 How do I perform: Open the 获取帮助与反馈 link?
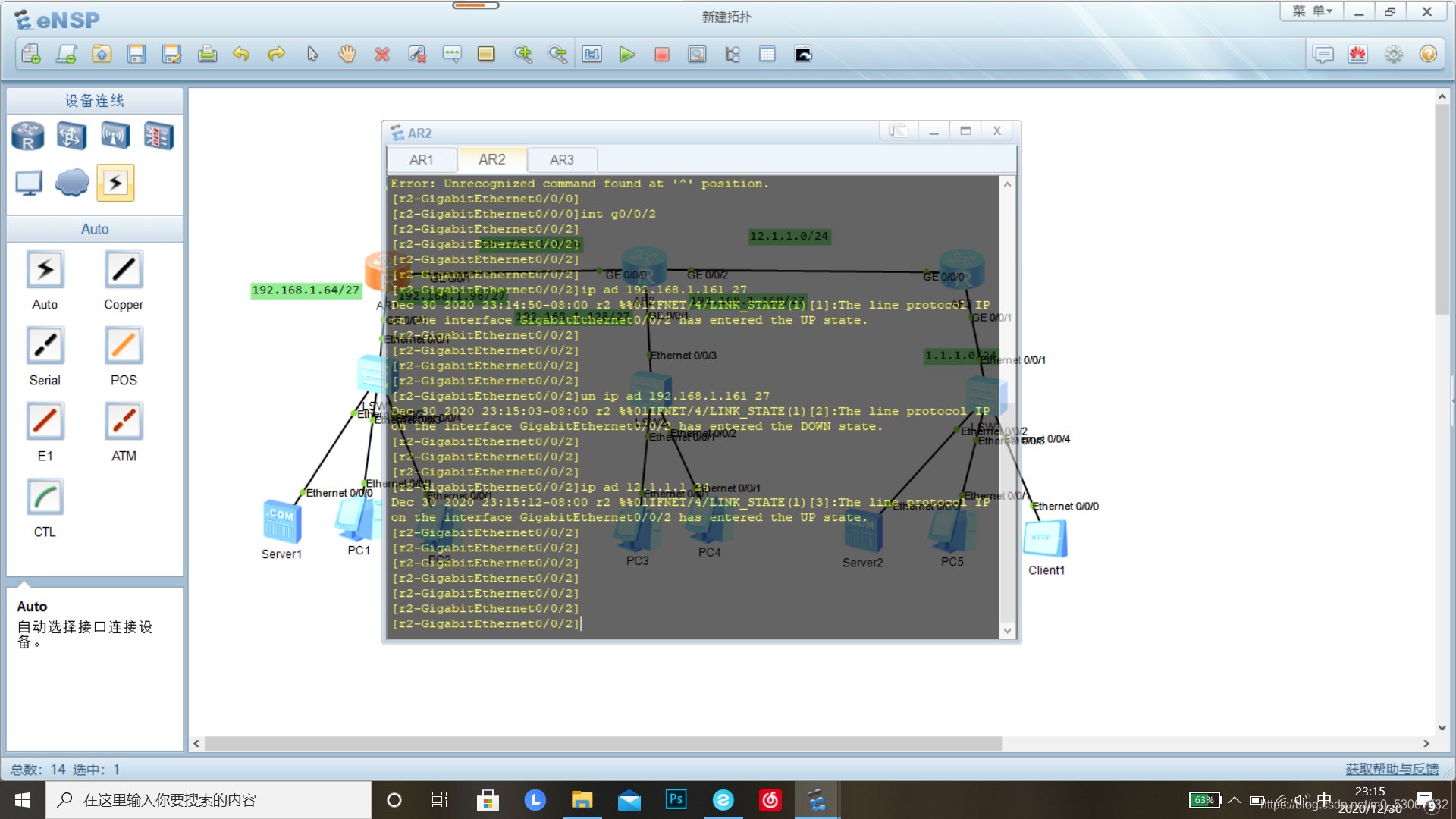click(x=1392, y=769)
